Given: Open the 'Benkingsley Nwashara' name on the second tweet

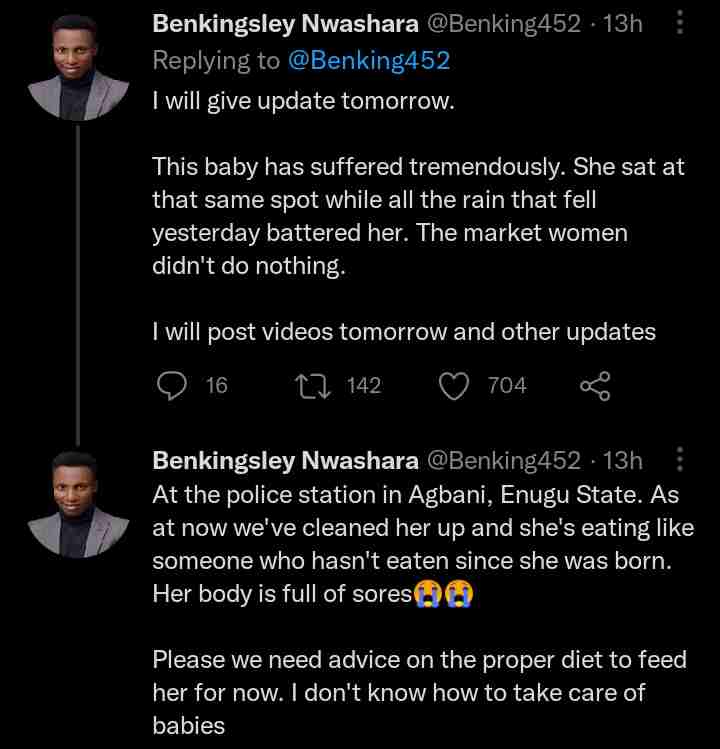Looking at the screenshot, I should pos(285,460).
